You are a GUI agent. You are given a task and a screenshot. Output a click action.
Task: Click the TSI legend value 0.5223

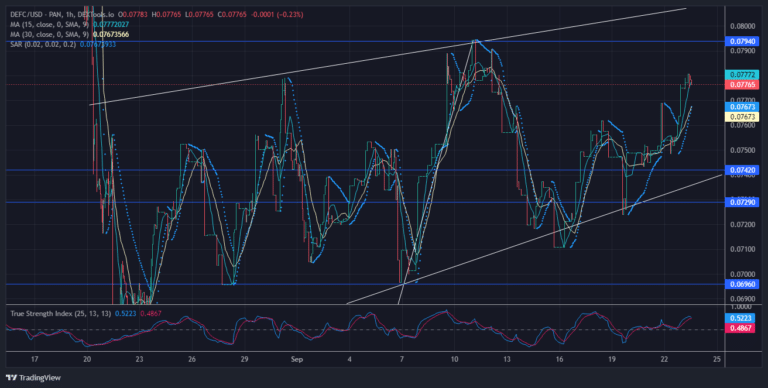click(x=125, y=314)
